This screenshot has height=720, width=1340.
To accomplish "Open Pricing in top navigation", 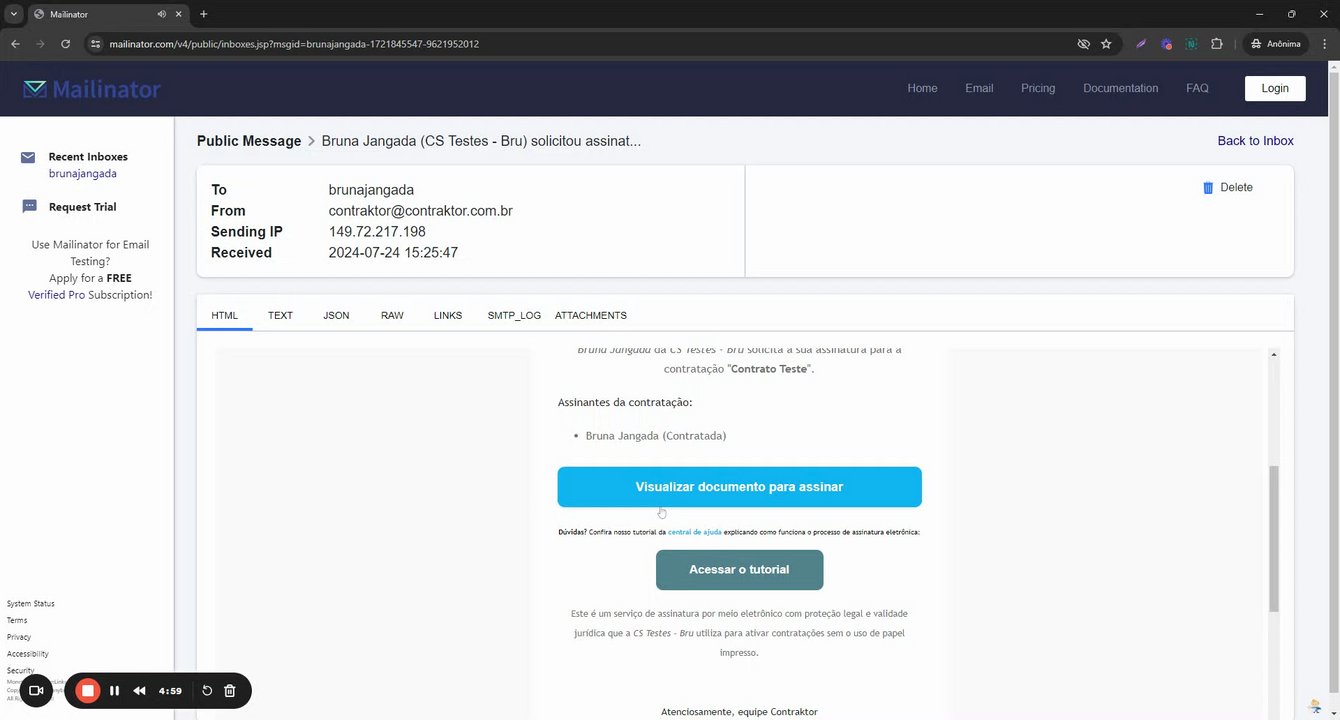I will 1038,88.
